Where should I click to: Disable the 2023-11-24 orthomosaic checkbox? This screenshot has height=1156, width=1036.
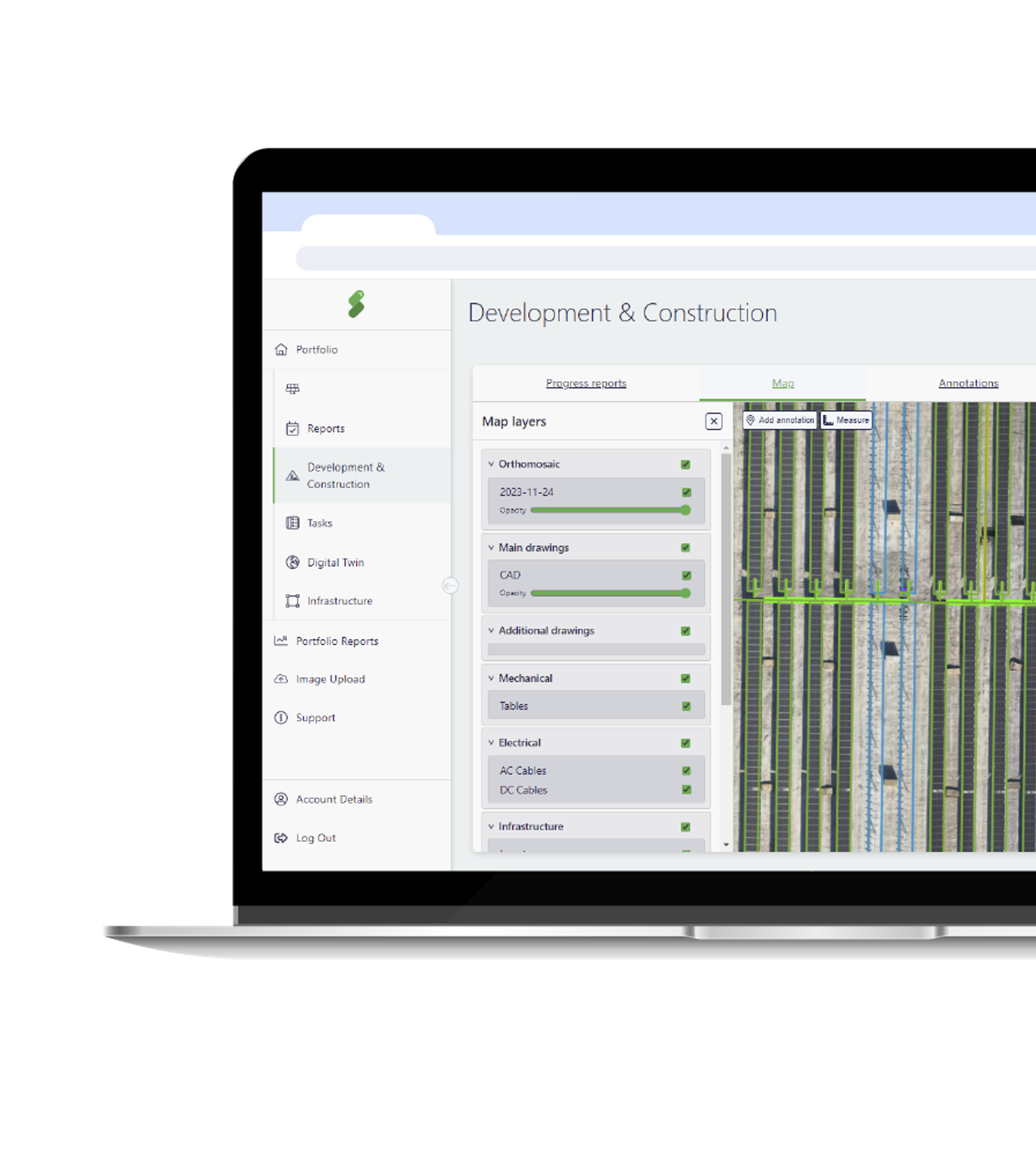point(687,492)
